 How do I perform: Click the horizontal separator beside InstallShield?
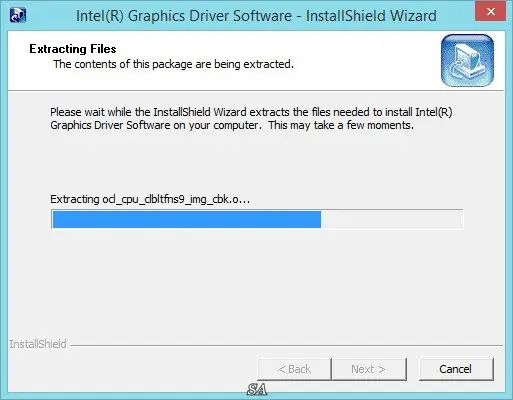286,345
